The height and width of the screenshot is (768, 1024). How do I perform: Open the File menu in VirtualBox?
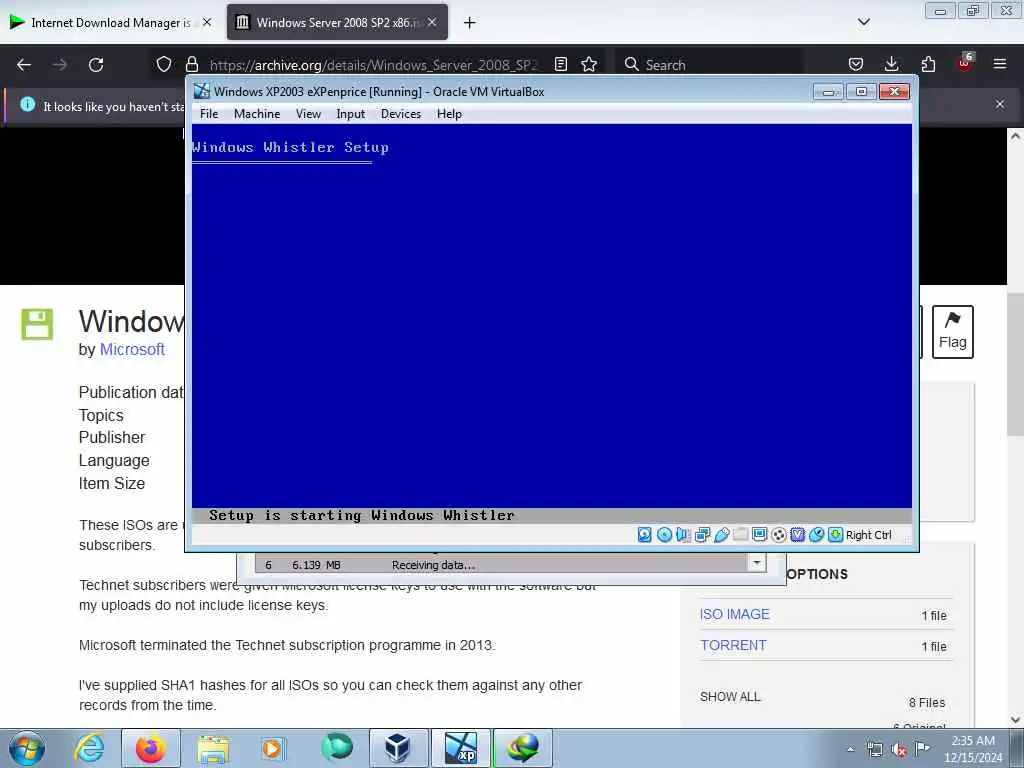pyautogui.click(x=209, y=114)
